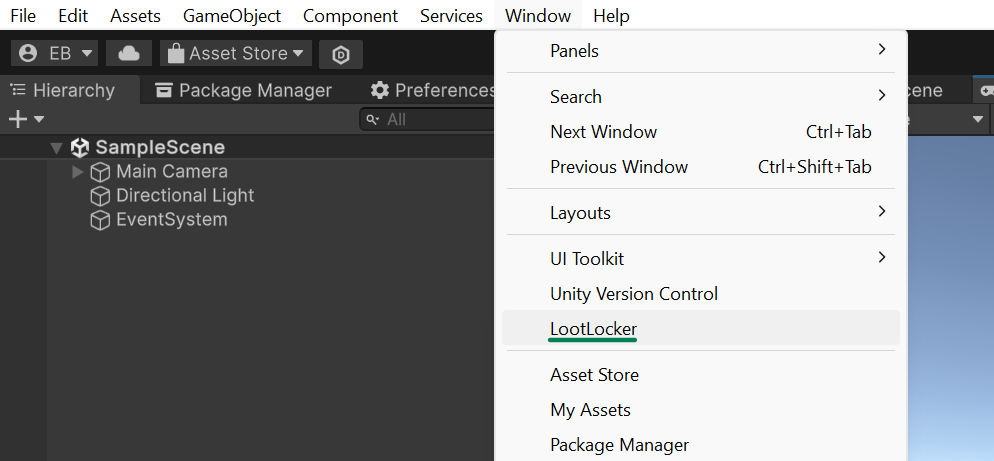Expand the Main Camera tree item
This screenshot has height=461, width=994.
[78, 172]
